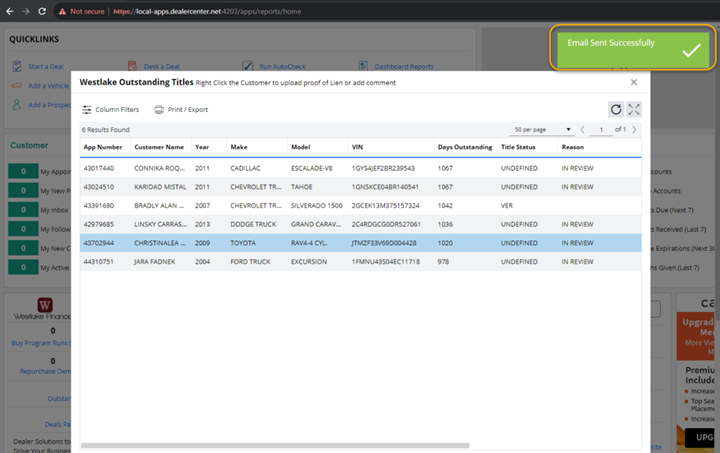This screenshot has height=453, width=720.
Task: Click the DODGE TRUCK make cell
Action: [253, 224]
